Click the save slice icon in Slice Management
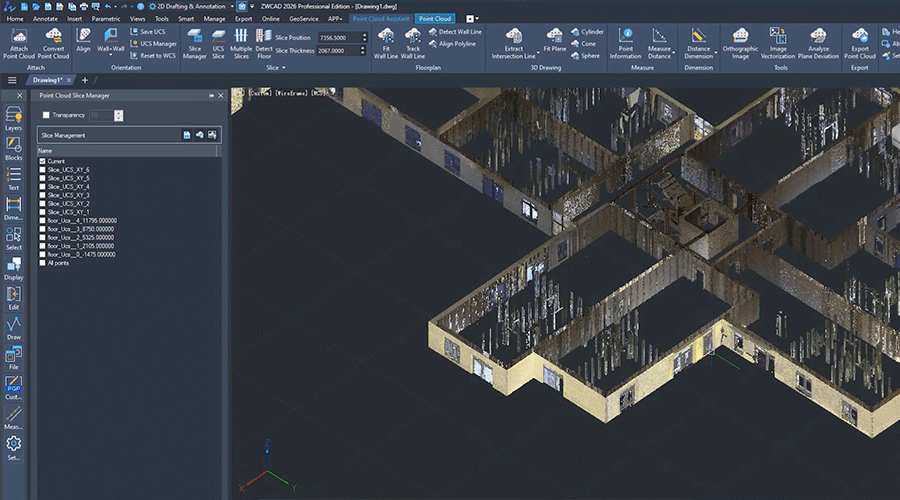Screen dimensions: 900x500 tap(187, 135)
